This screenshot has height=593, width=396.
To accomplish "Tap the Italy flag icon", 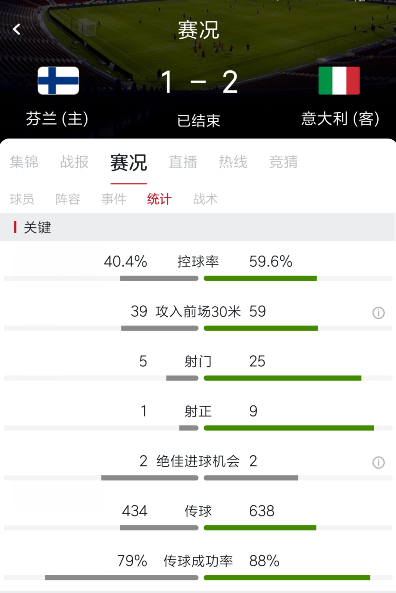I will (x=339, y=81).
